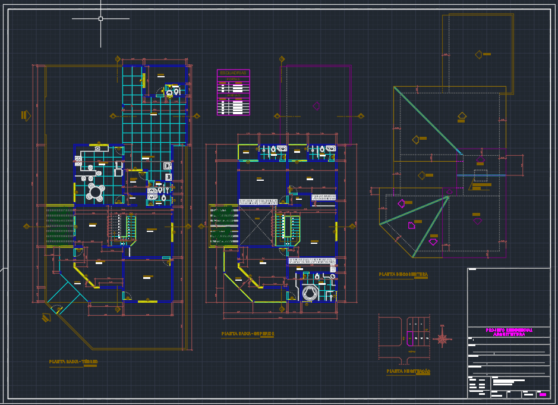This screenshot has height=405, width=558.
Task: Click the magenta sheet number box
Action: 543,394
